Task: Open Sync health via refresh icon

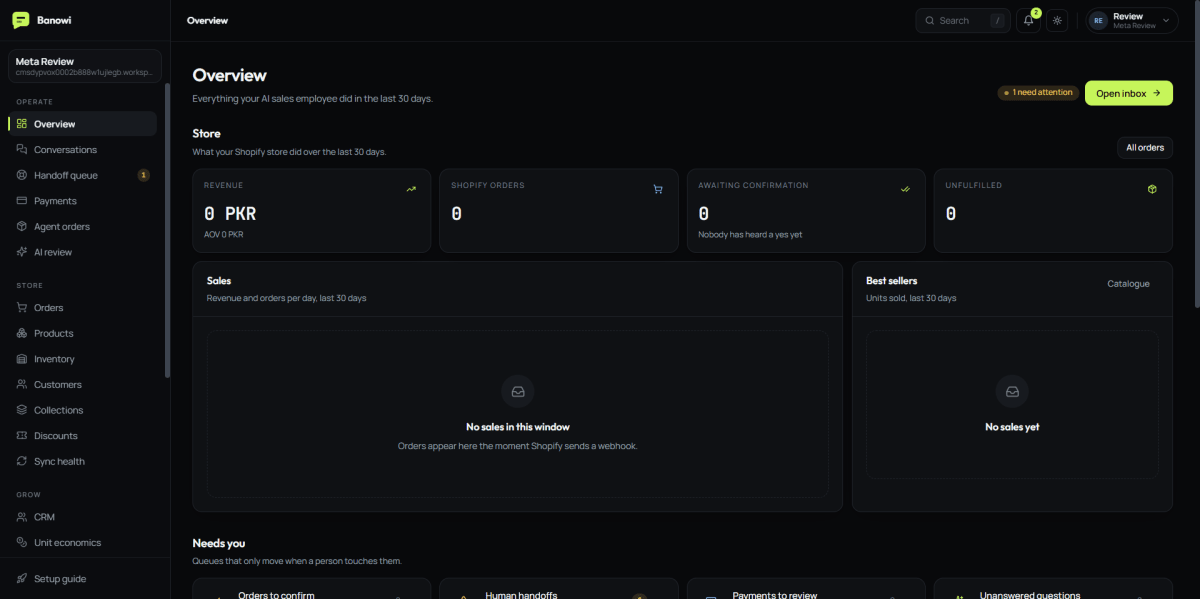Action: 22,462
